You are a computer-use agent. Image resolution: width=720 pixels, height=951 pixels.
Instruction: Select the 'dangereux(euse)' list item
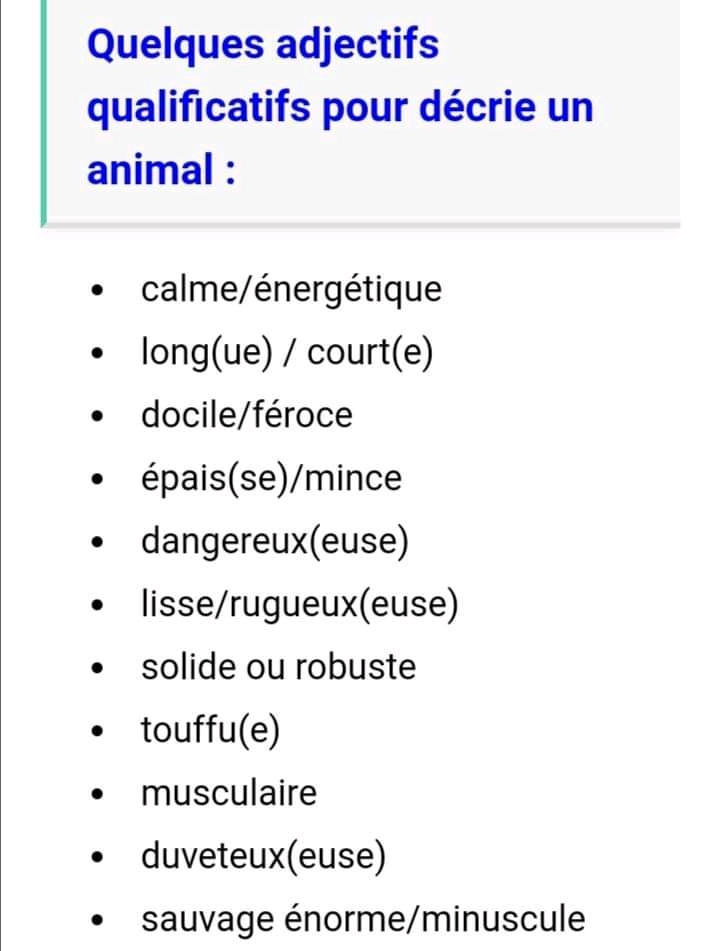coord(275,542)
